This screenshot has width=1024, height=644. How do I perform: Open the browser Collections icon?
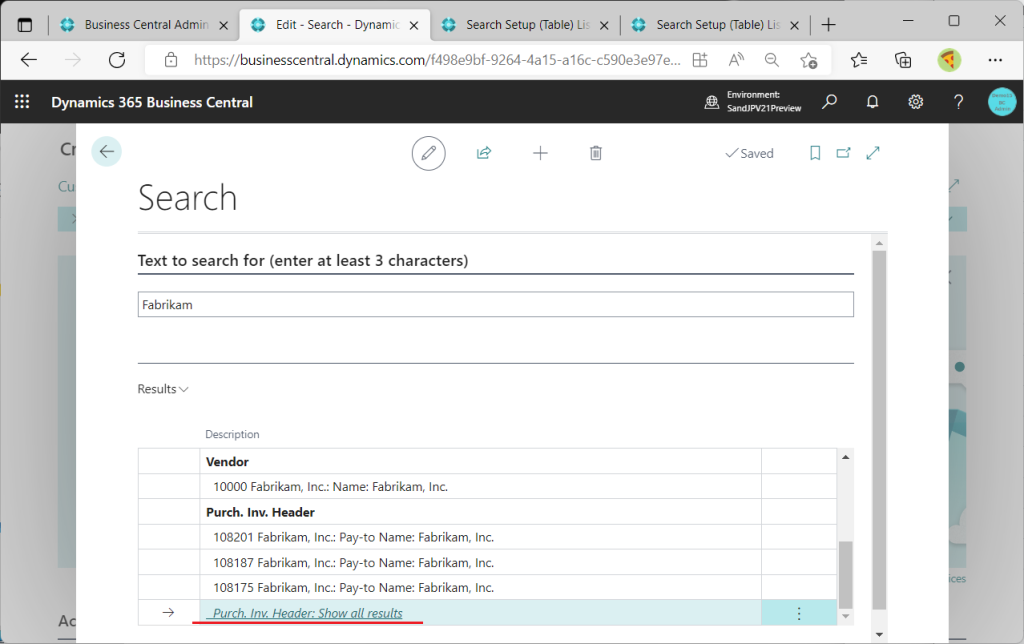pyautogui.click(x=903, y=60)
